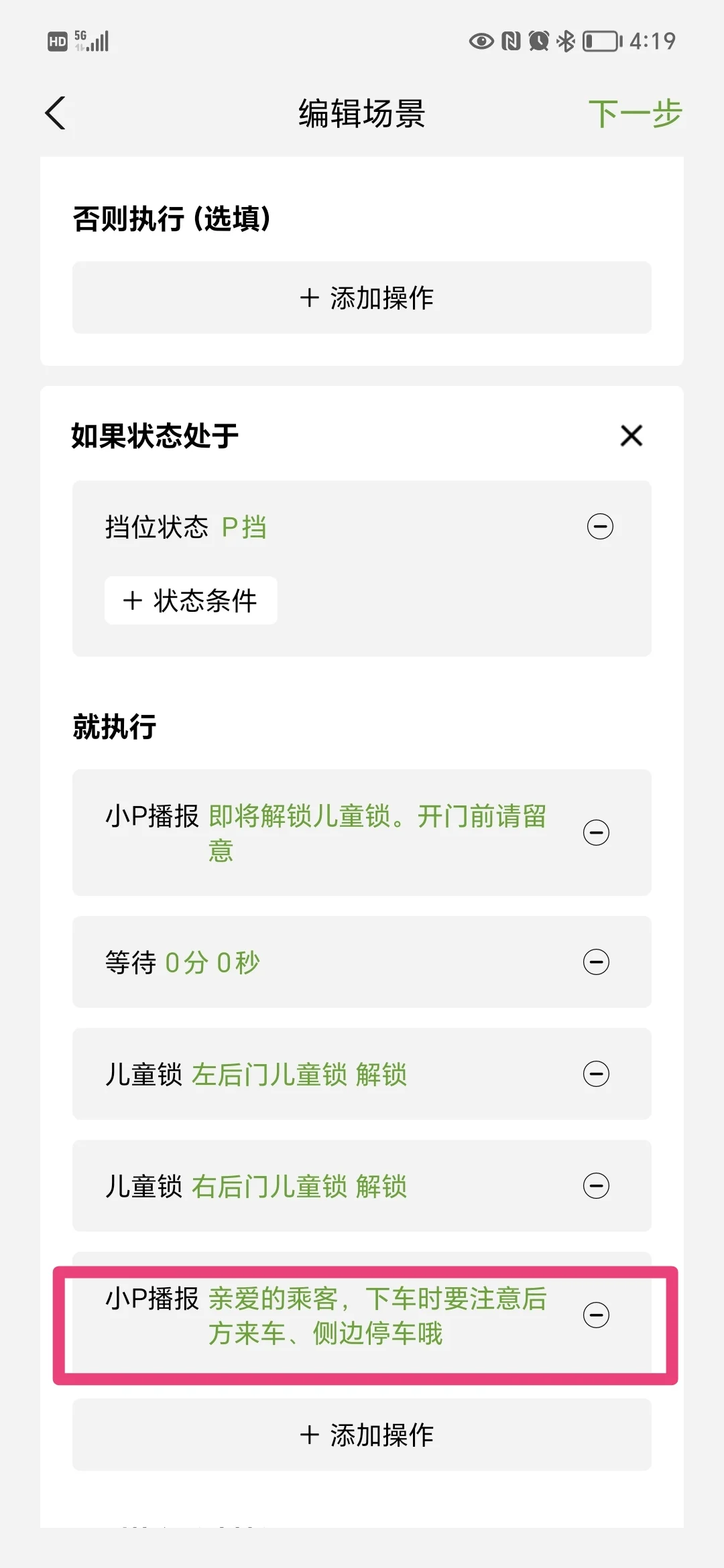This screenshot has height=1568, width=724.
Task: Delete the 如果状态处于 condition block
Action: pyautogui.click(x=631, y=436)
